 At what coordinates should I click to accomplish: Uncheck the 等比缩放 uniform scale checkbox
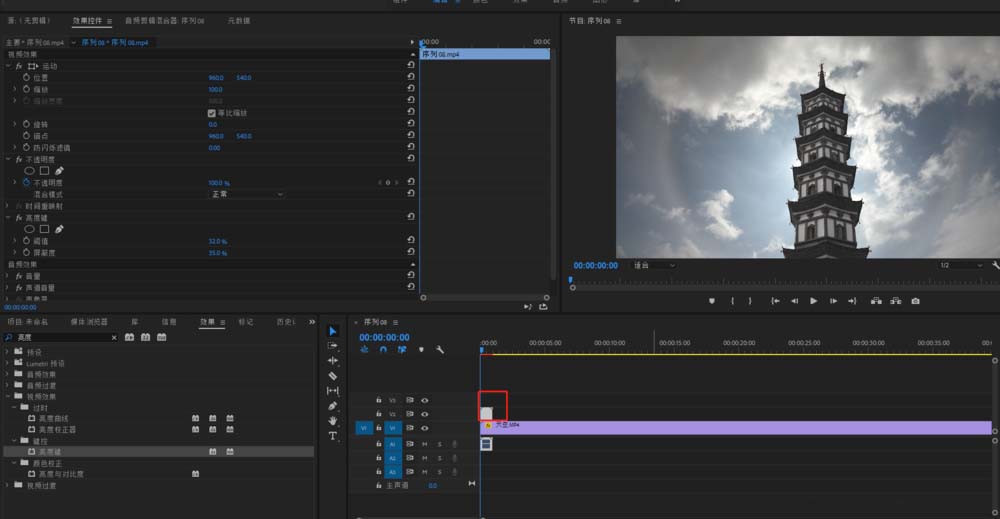click(210, 113)
